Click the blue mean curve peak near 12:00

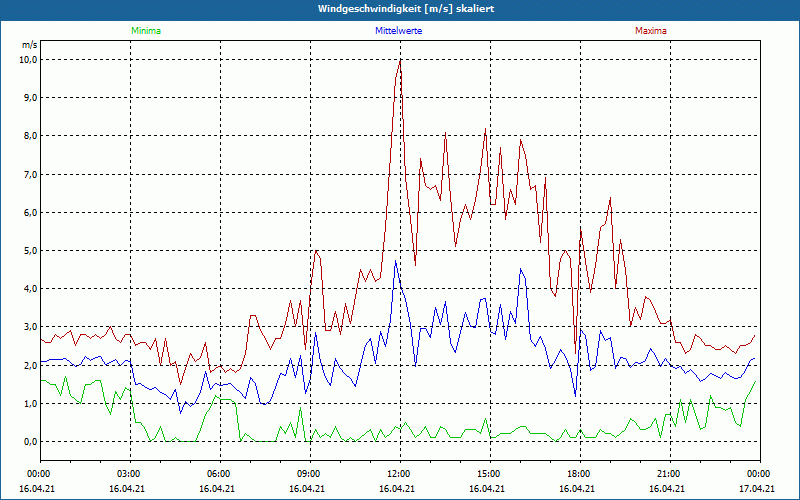point(395,261)
